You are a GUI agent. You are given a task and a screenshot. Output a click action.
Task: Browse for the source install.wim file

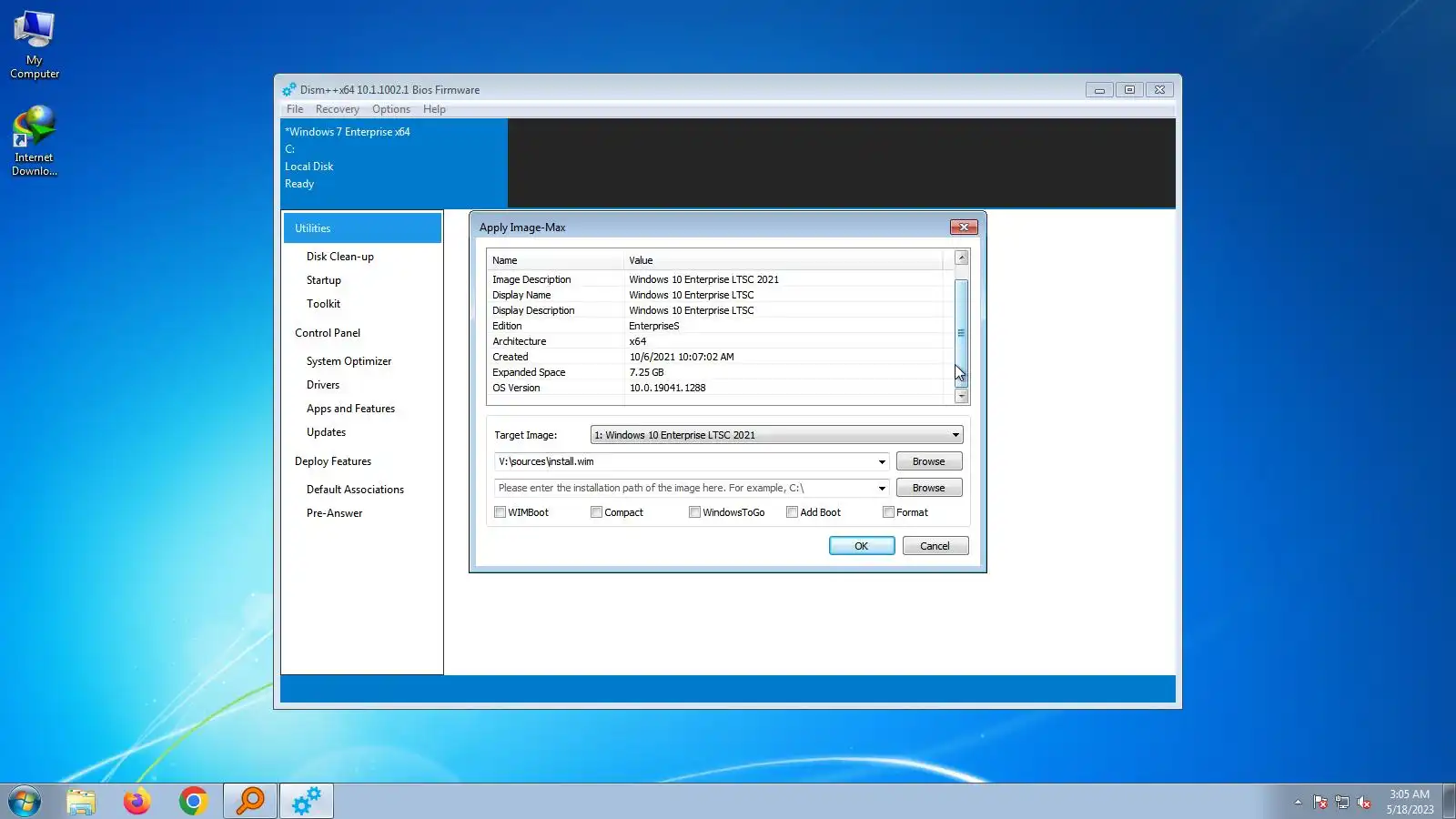(929, 461)
